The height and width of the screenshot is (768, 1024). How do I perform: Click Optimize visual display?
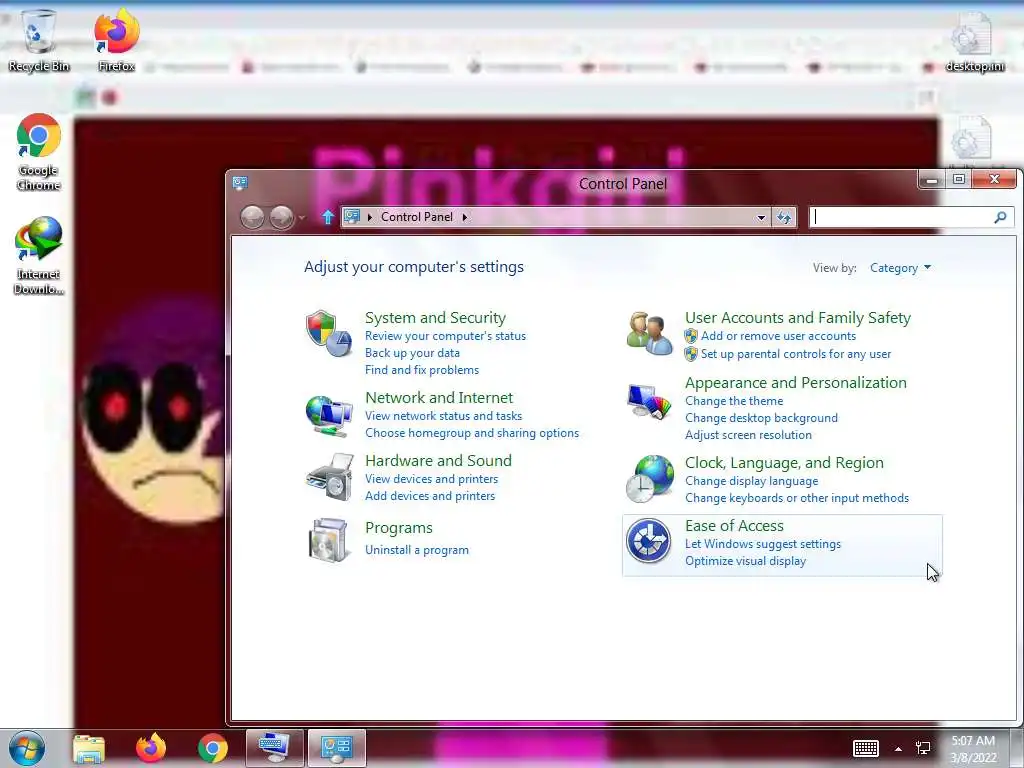[745, 561]
